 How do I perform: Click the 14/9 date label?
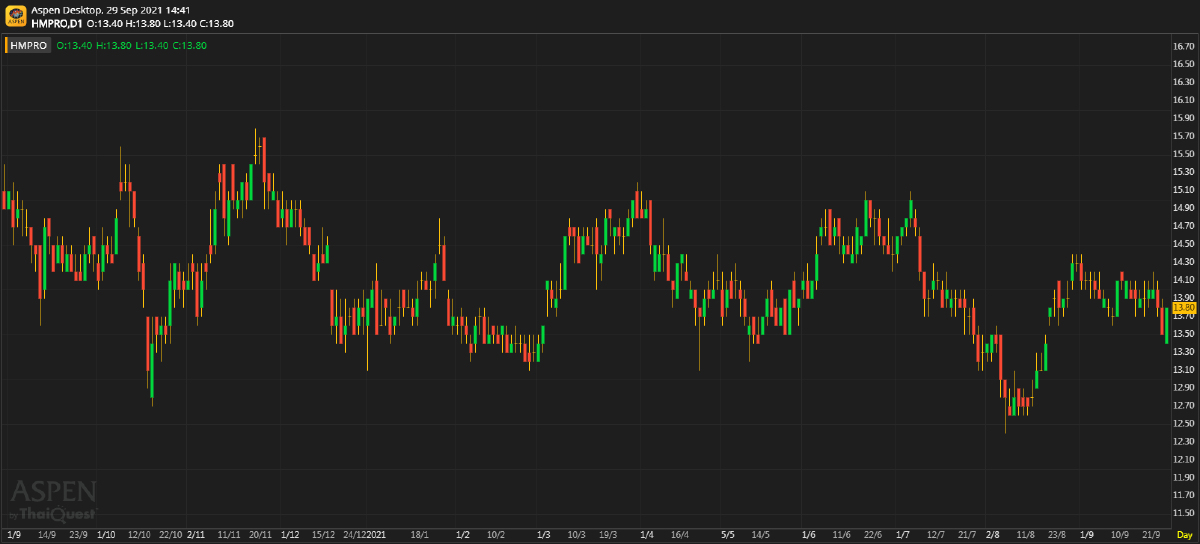[x=46, y=536]
